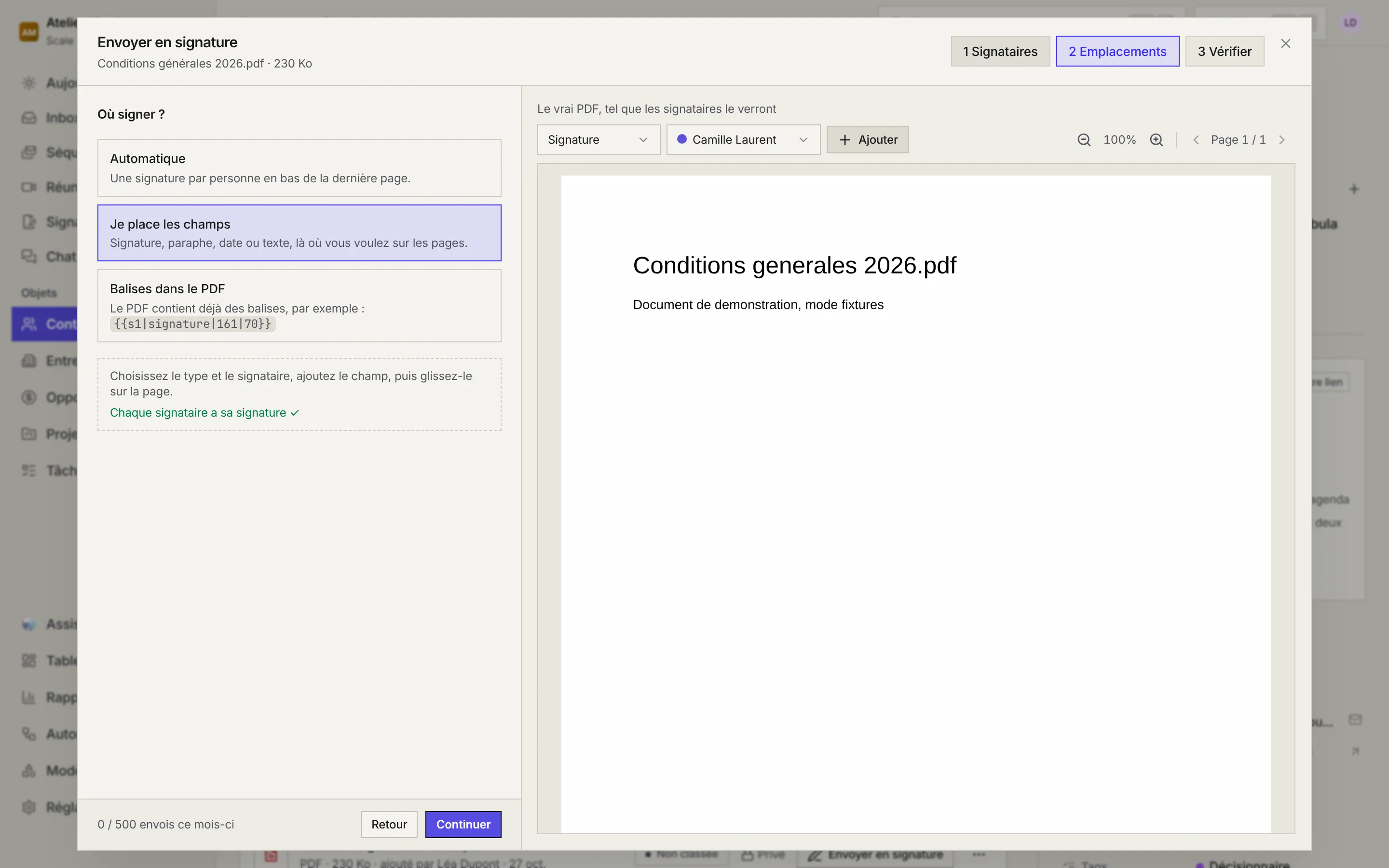The image size is (1389, 868).
Task: Open the Signature field type dropdown
Action: point(598,139)
